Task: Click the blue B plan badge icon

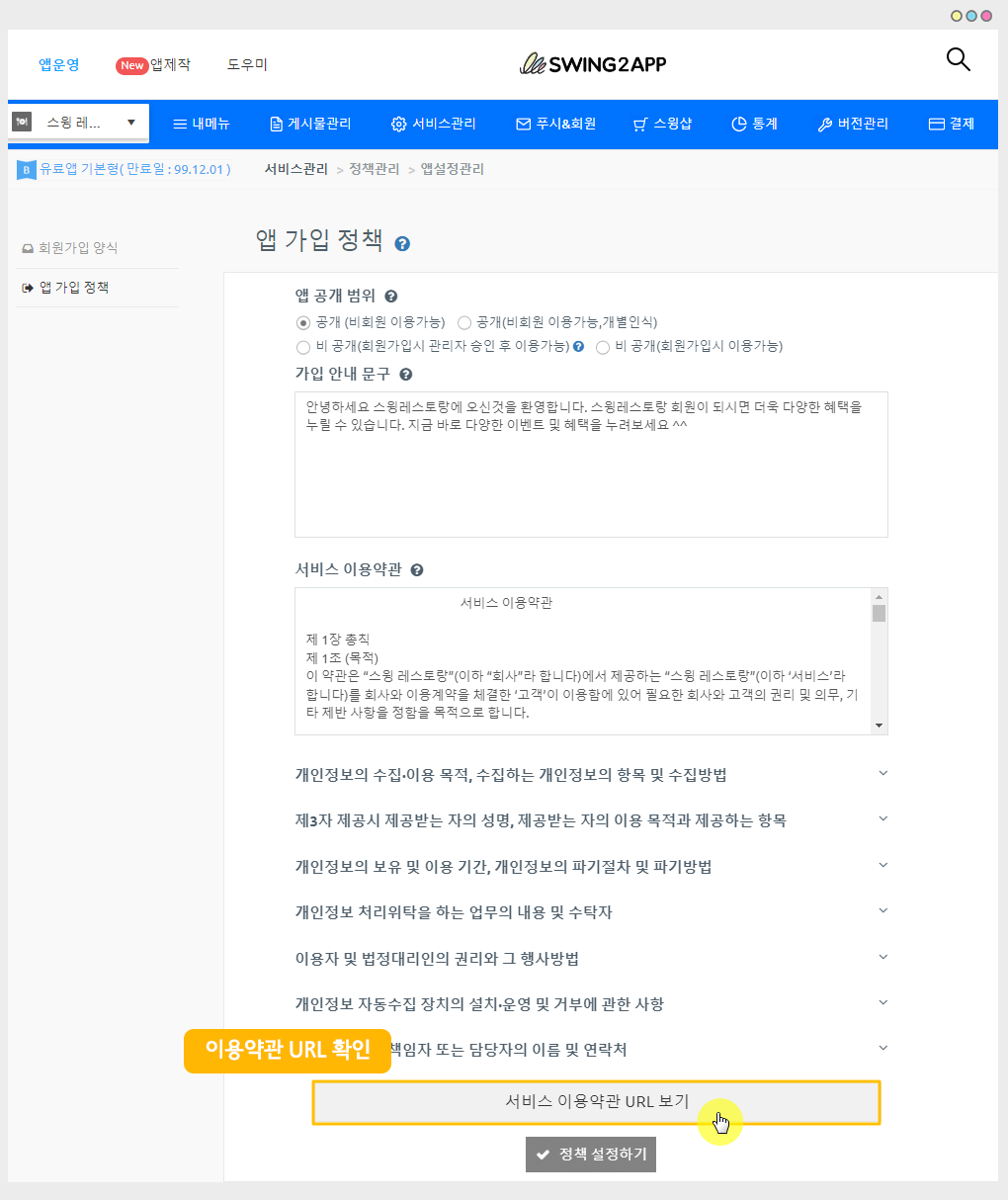Action: [26, 170]
